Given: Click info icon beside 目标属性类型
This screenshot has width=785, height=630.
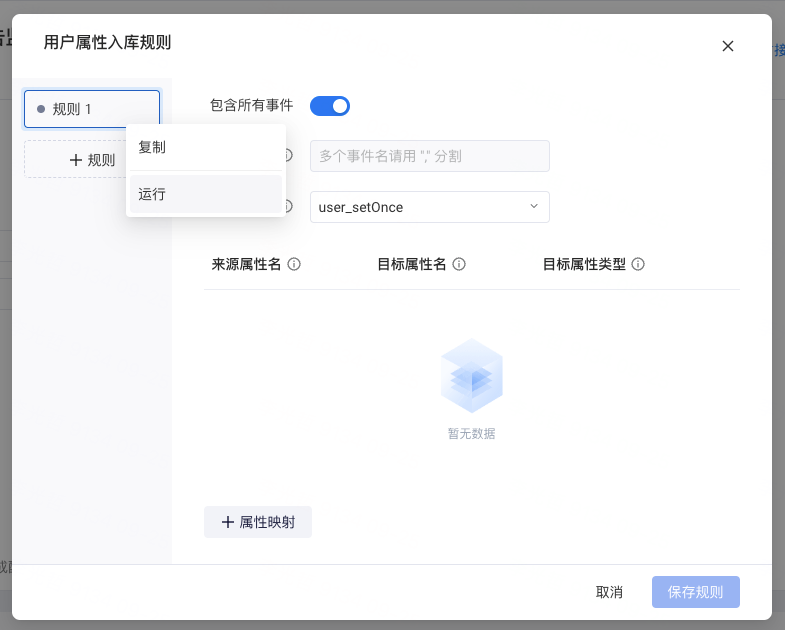Looking at the screenshot, I should [x=638, y=265].
